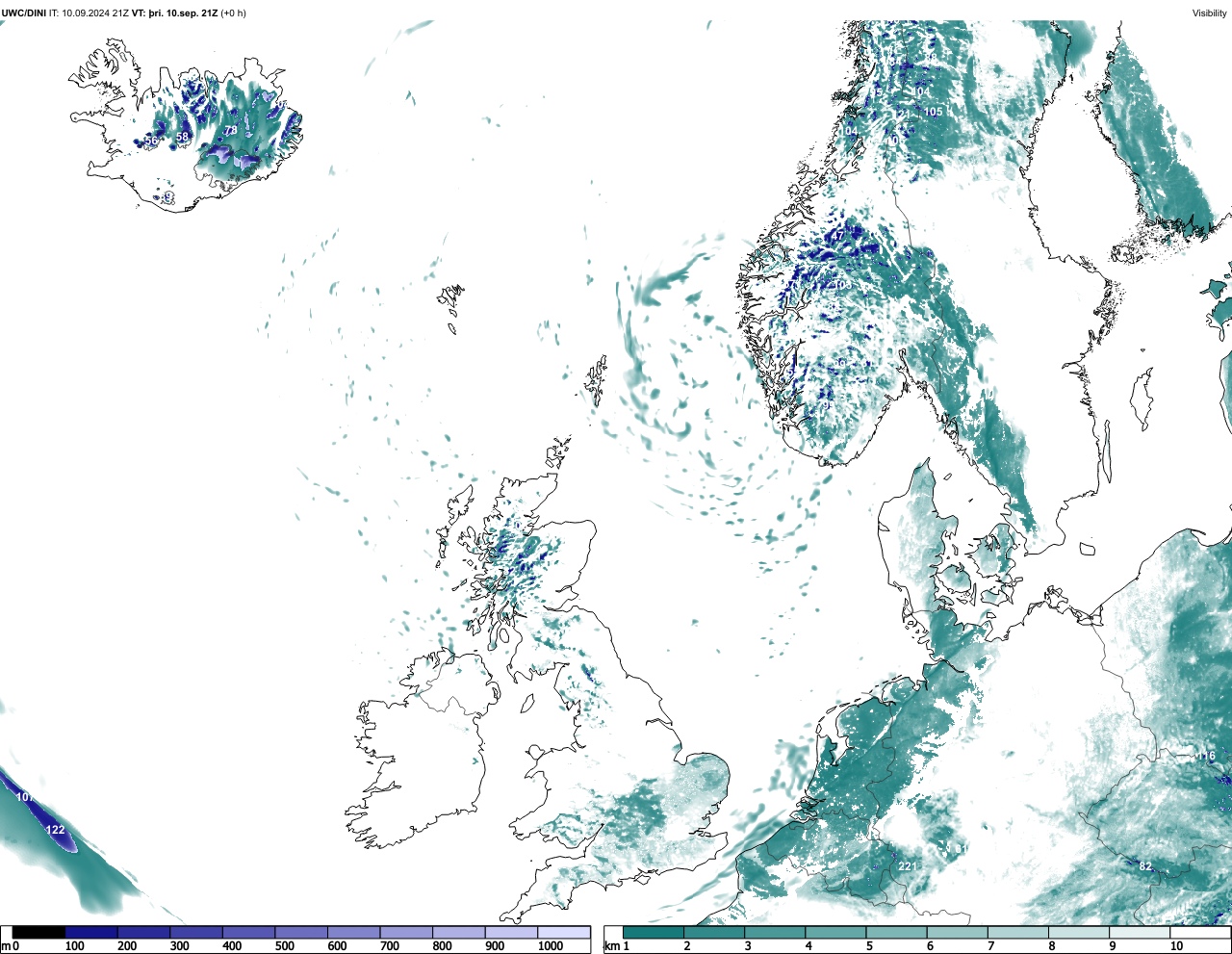Pick the swatch between 300 and 400 m
This screenshot has width=1232, height=954.
coord(196,933)
